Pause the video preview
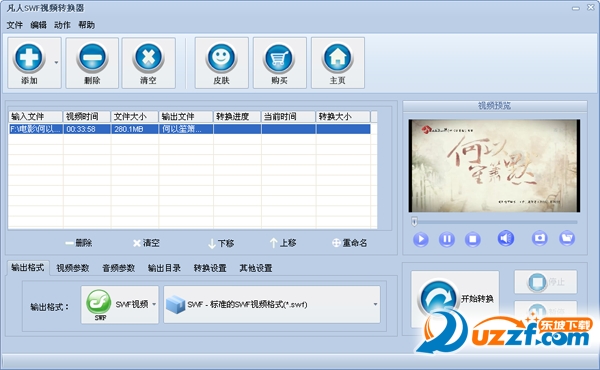The width and height of the screenshot is (600, 370). coord(447,240)
